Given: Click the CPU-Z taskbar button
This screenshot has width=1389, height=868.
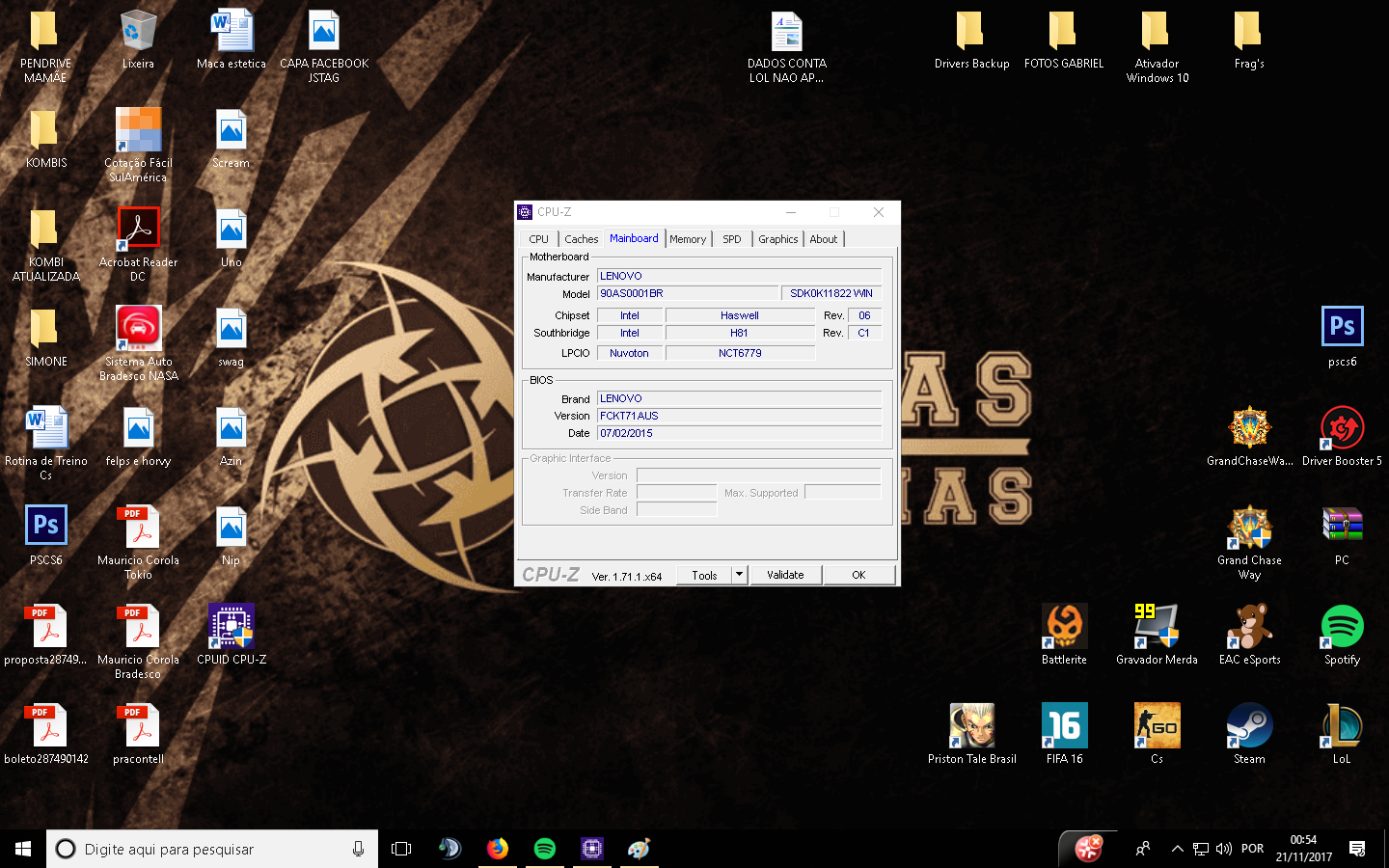Looking at the screenshot, I should (x=592, y=849).
